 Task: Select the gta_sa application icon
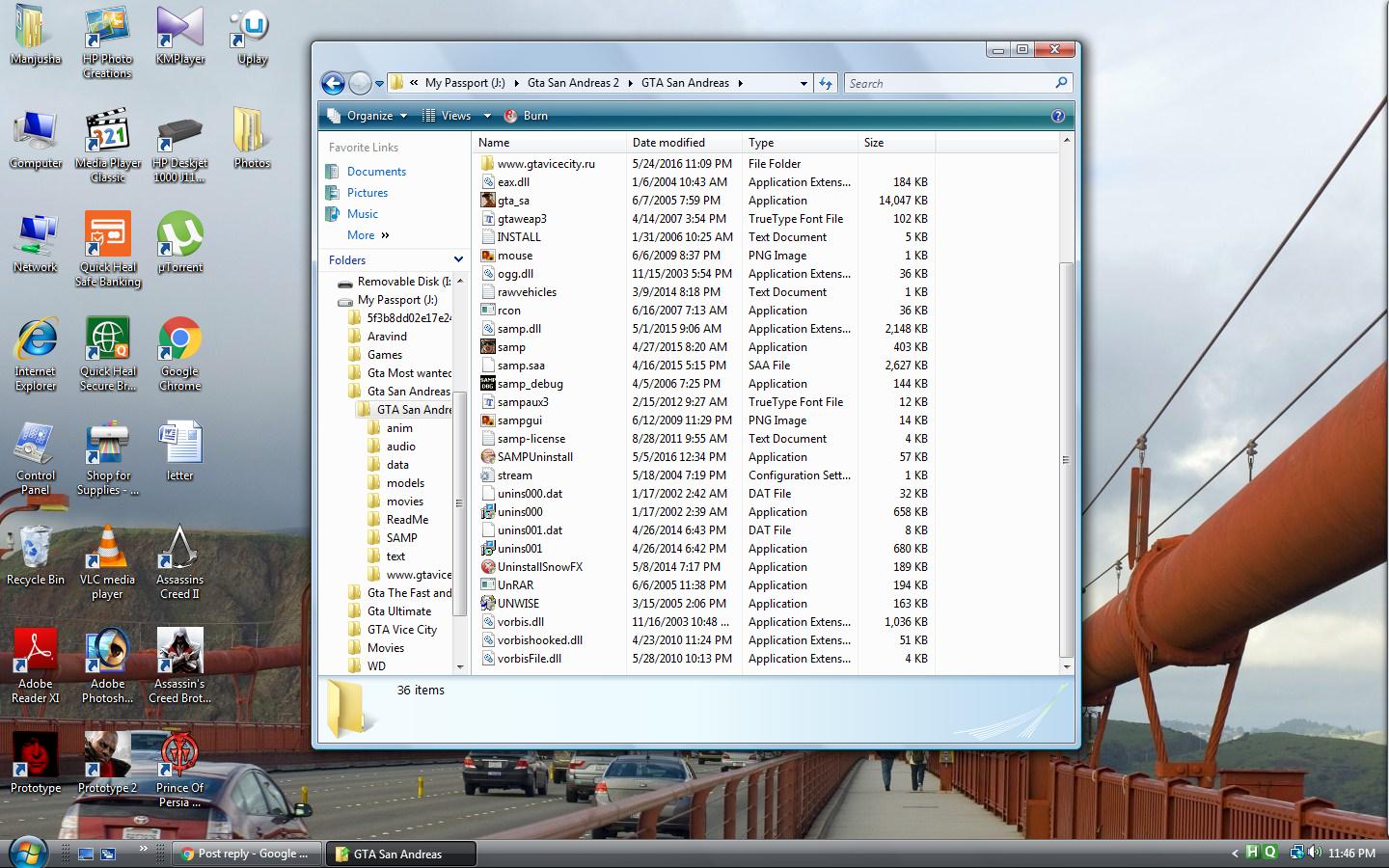point(488,201)
